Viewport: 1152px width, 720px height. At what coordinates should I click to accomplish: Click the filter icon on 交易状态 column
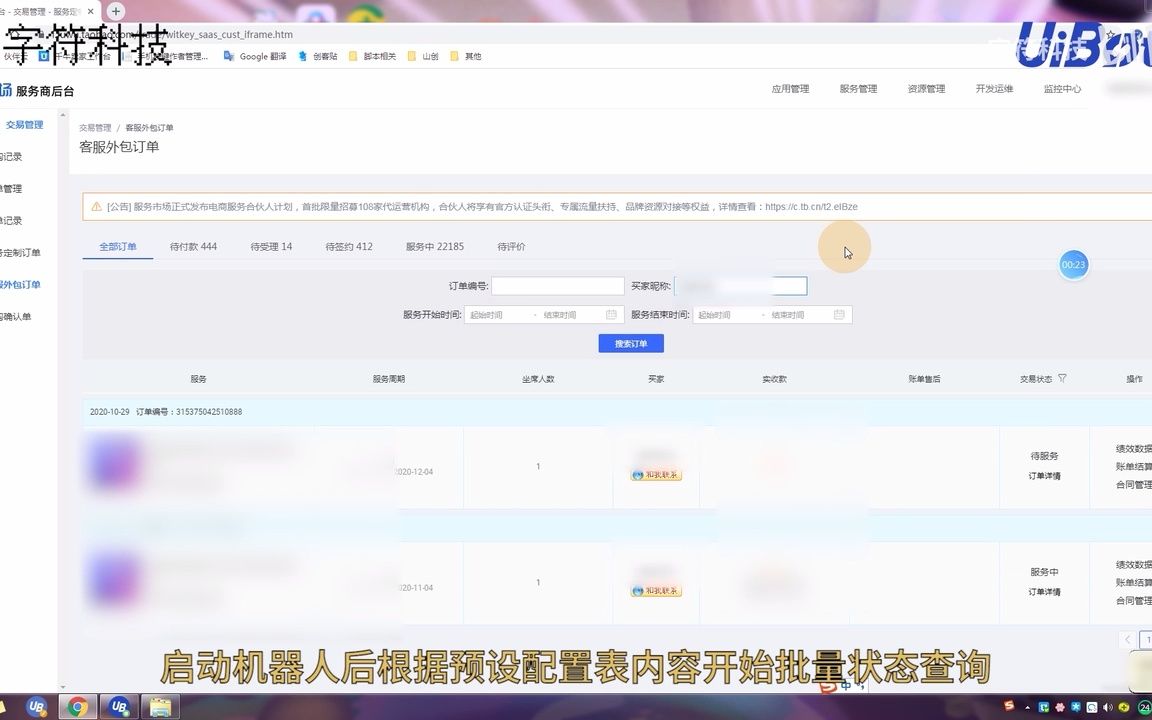[1063, 378]
